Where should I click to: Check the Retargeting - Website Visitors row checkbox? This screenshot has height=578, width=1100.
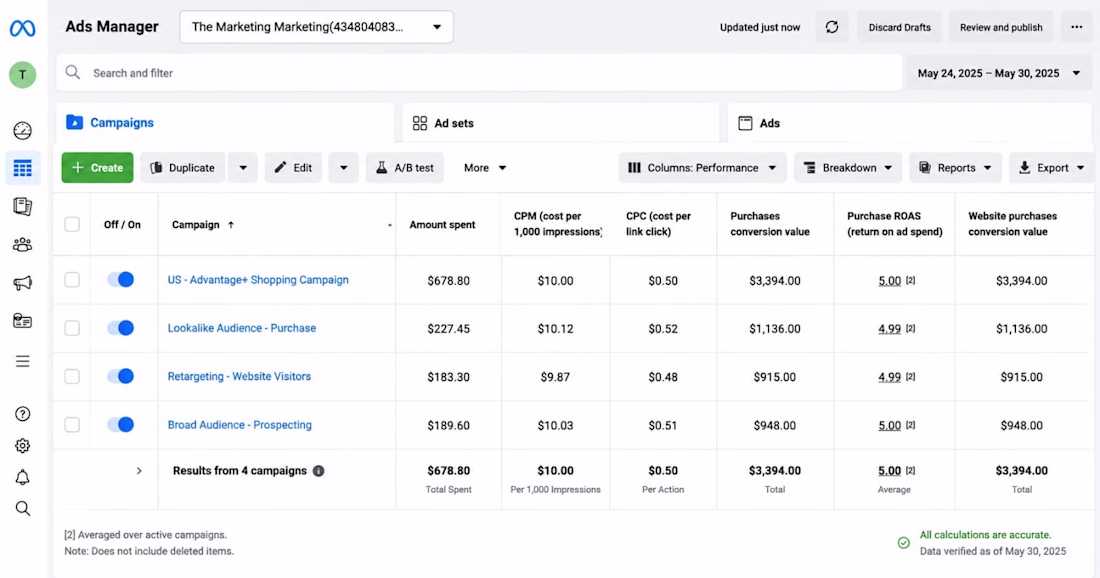72,377
